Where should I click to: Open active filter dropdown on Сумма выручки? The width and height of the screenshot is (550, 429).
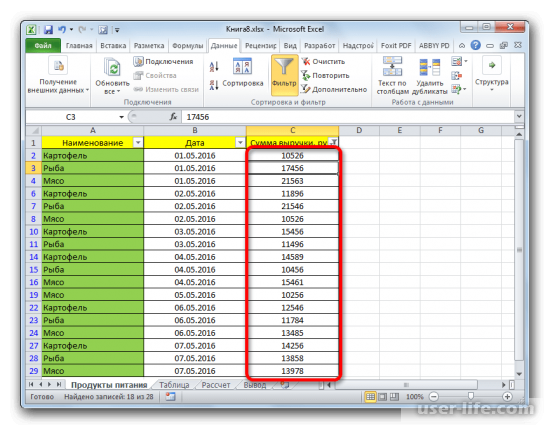[x=334, y=142]
